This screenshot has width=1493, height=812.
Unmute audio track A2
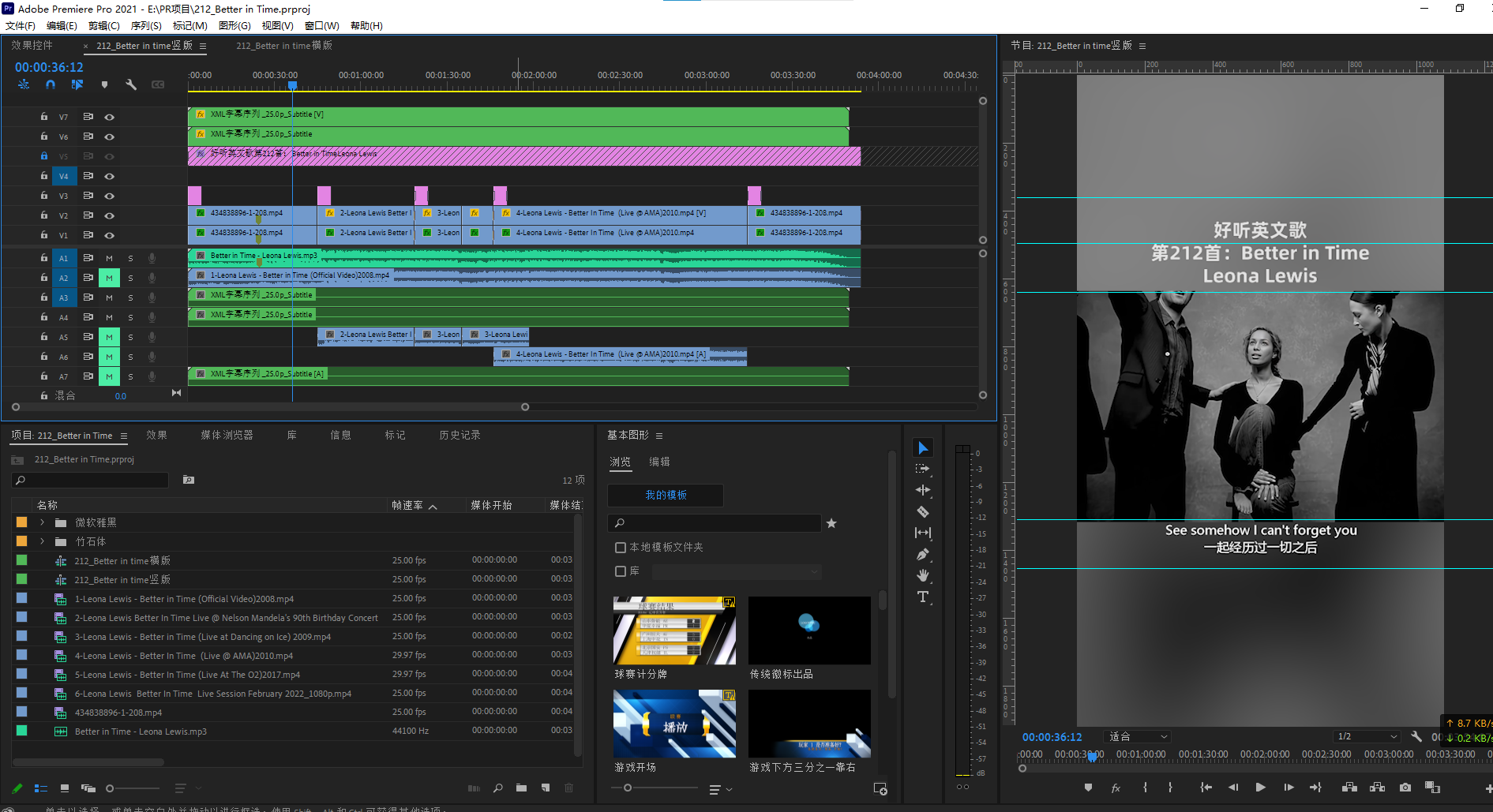(109, 278)
